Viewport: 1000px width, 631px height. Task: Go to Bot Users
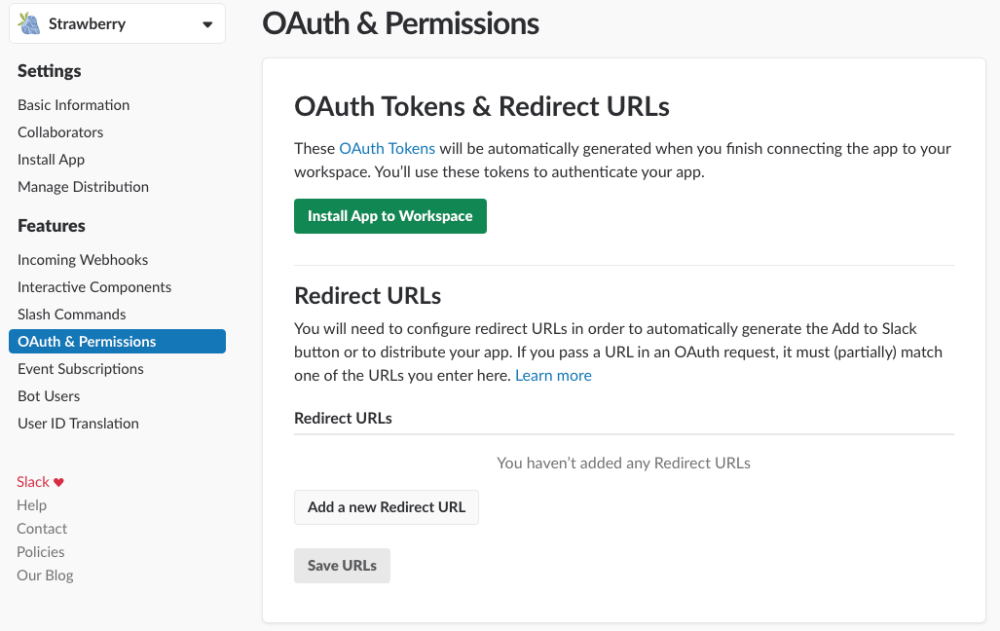[48, 396]
